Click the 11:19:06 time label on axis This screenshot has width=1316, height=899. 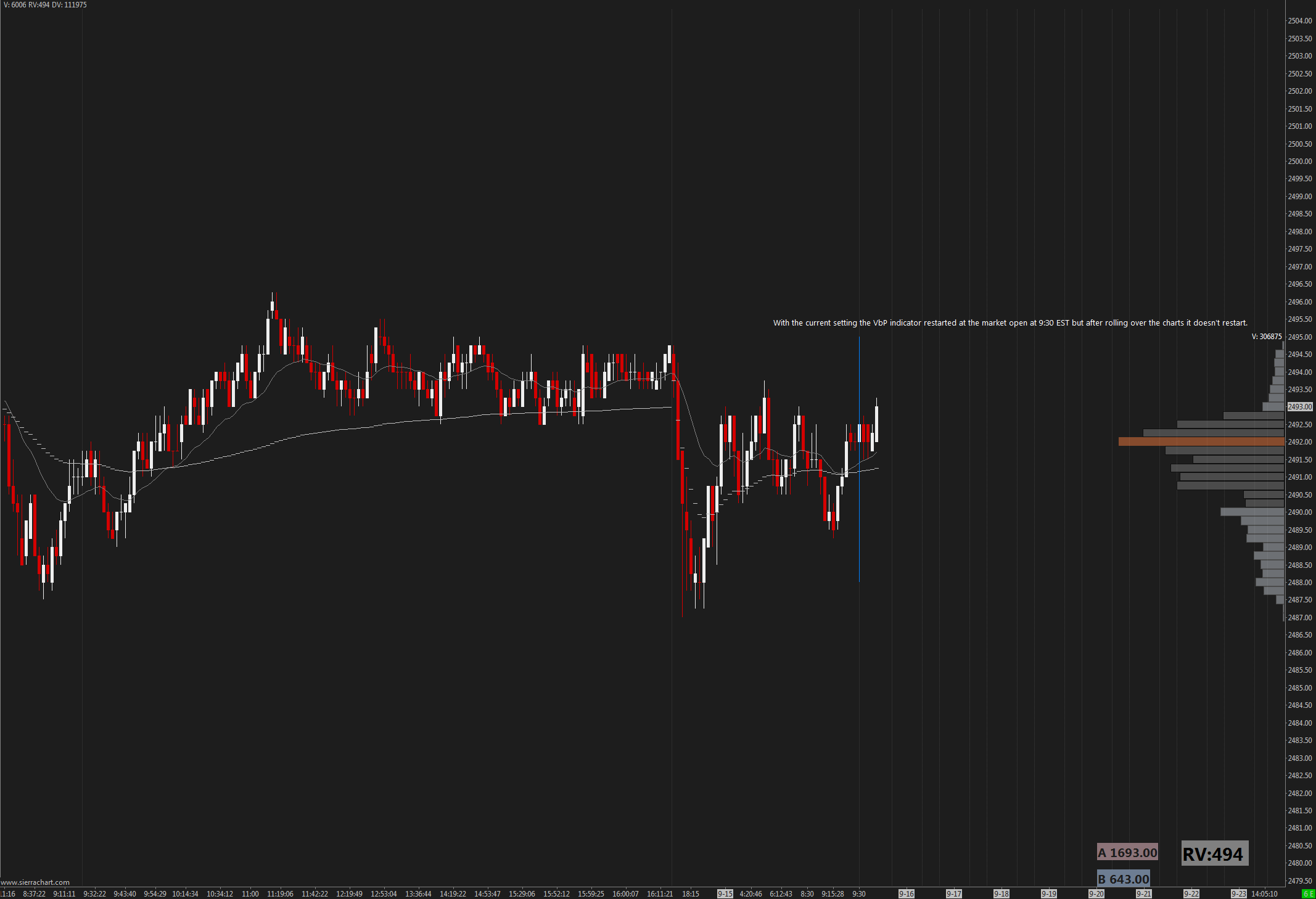pyautogui.click(x=280, y=893)
